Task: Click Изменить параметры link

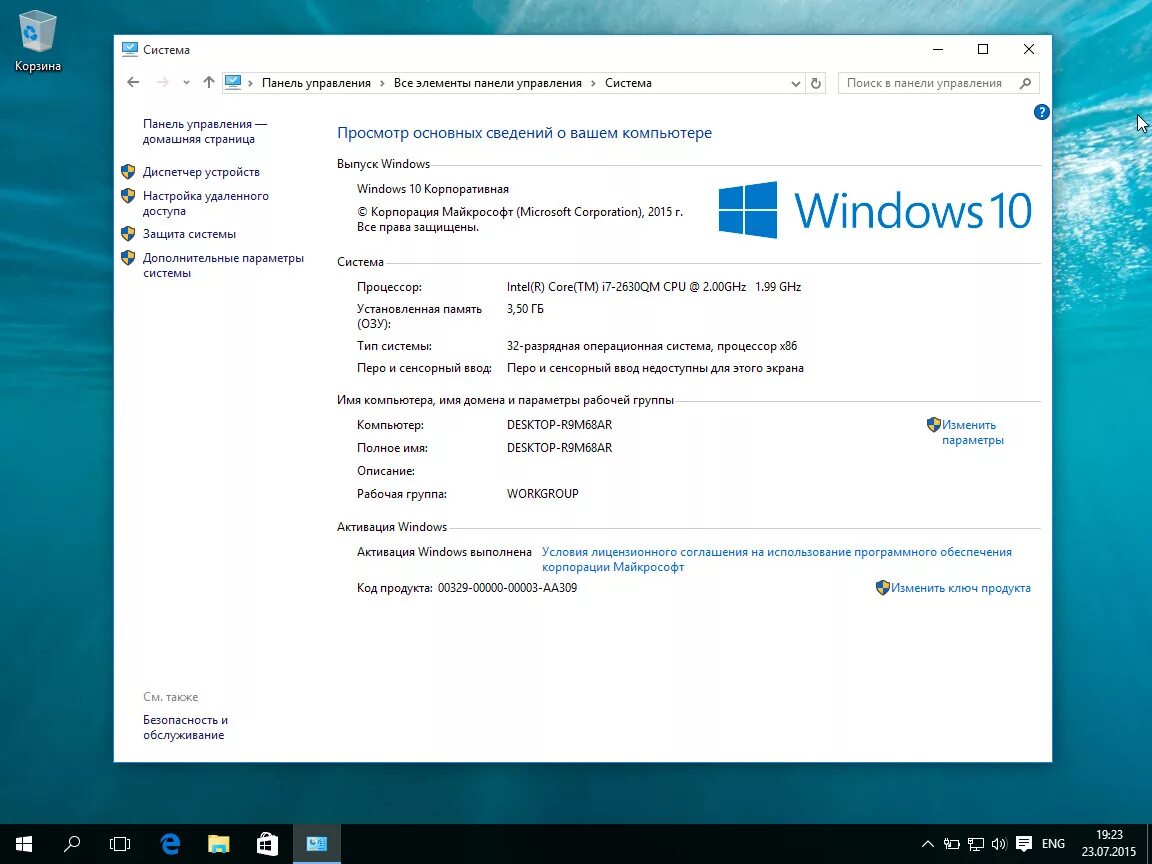Action: click(x=972, y=433)
